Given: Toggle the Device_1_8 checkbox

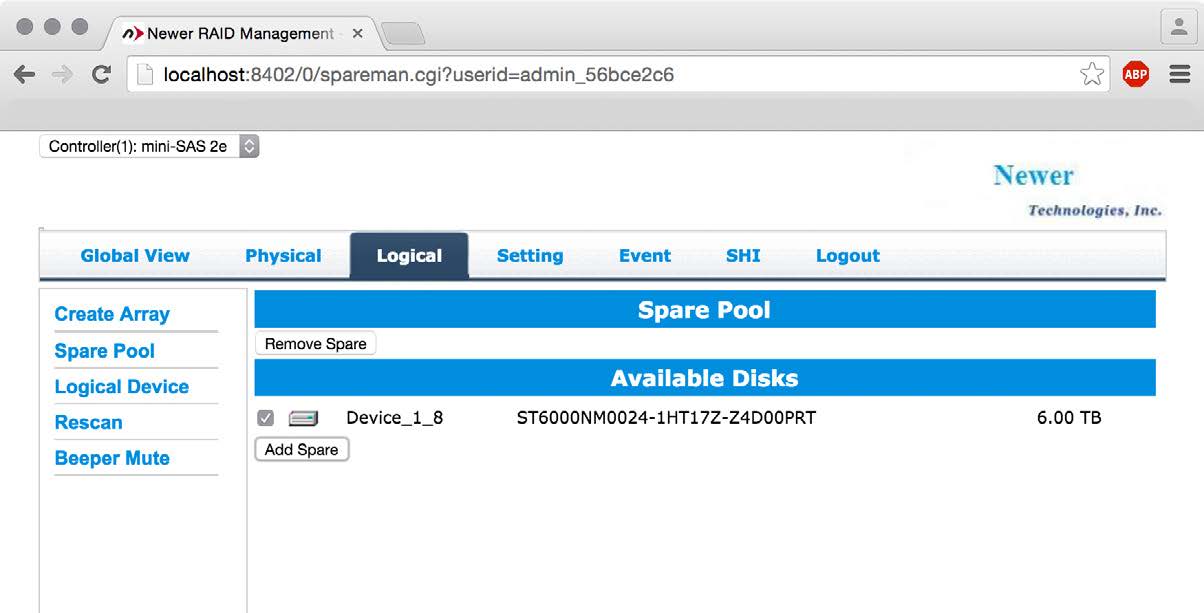Looking at the screenshot, I should tap(266, 418).
